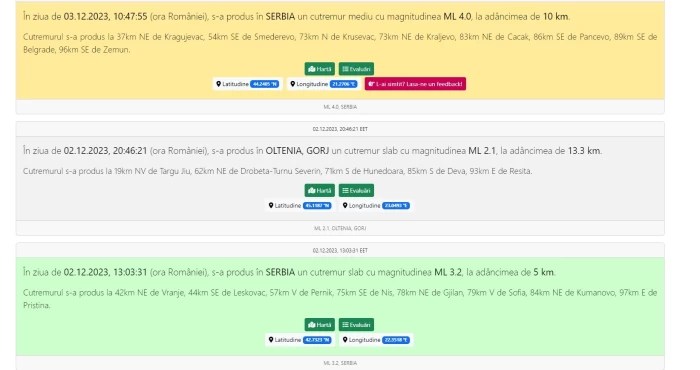Open Hartă map for Oltenia, Gorj quake

coord(320,190)
